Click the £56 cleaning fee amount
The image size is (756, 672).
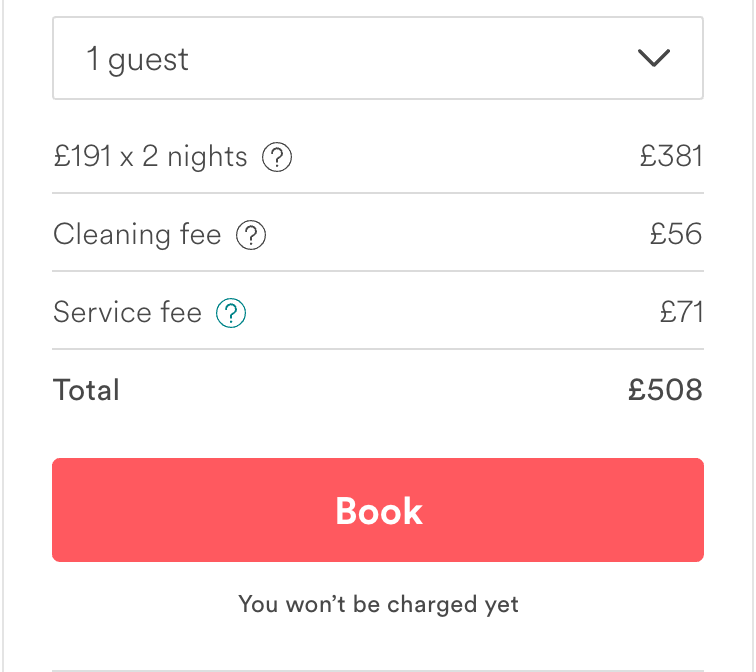(676, 235)
